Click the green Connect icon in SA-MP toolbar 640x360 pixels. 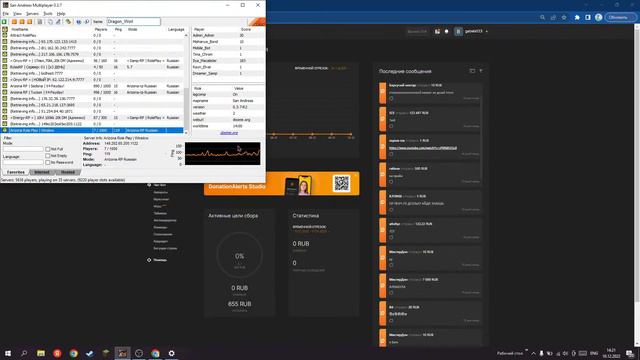tap(4, 22)
